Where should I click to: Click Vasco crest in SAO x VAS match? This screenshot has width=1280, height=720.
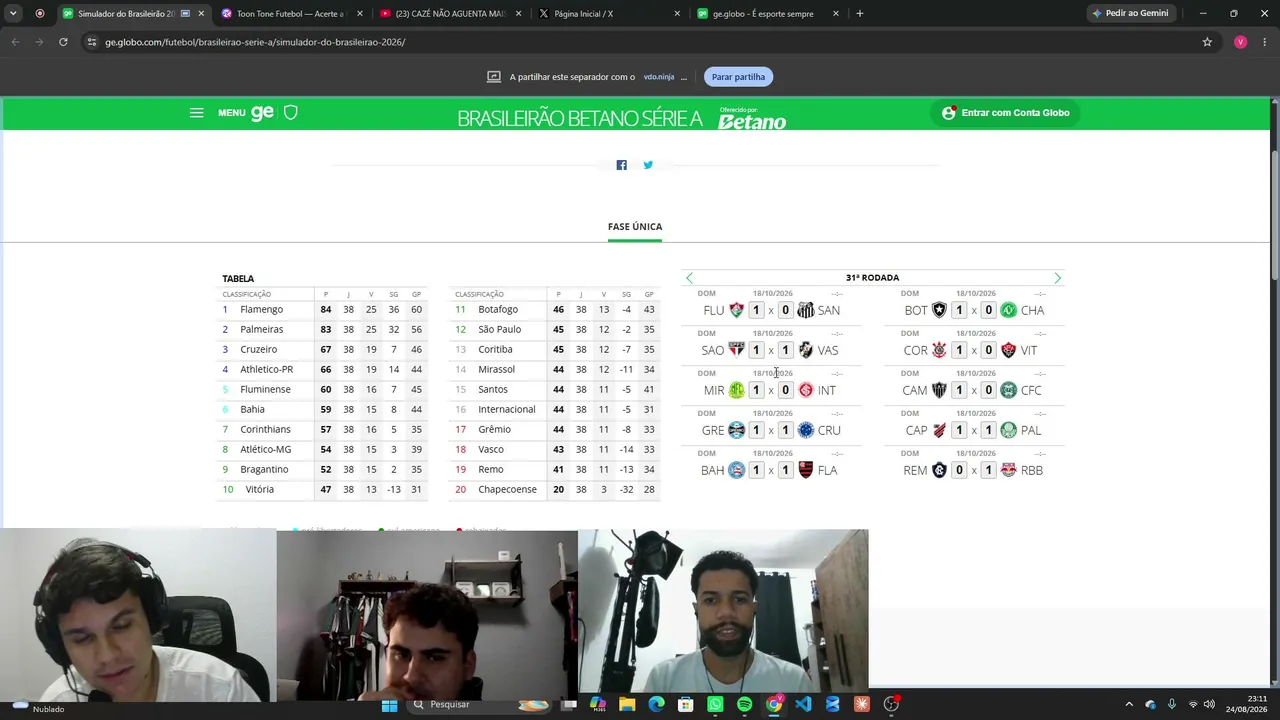(806, 350)
